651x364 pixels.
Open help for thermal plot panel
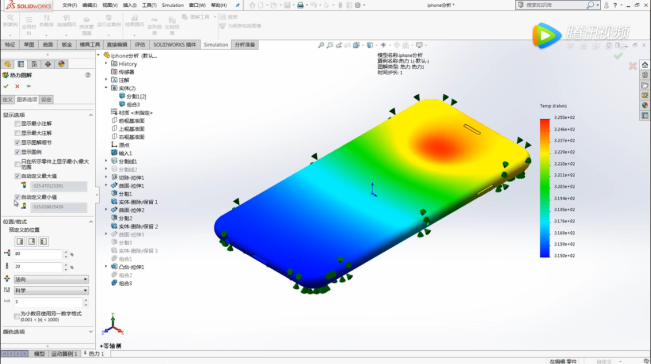click(x=88, y=75)
